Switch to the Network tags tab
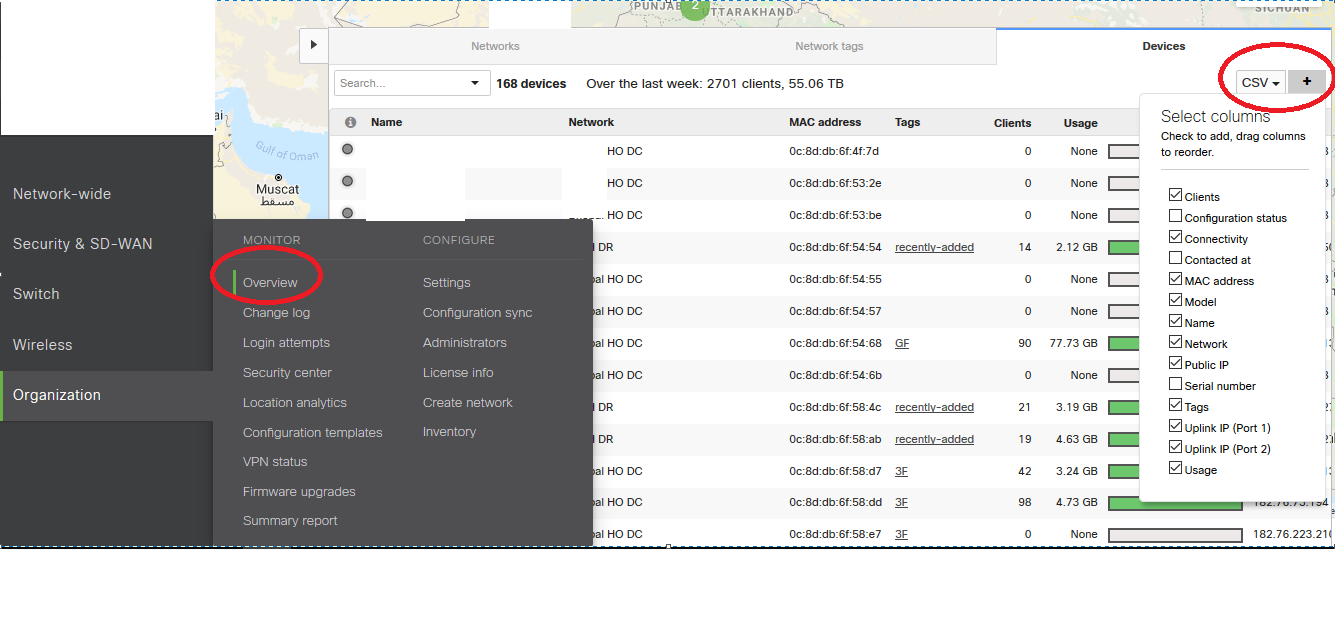1335x643 pixels. pos(828,46)
